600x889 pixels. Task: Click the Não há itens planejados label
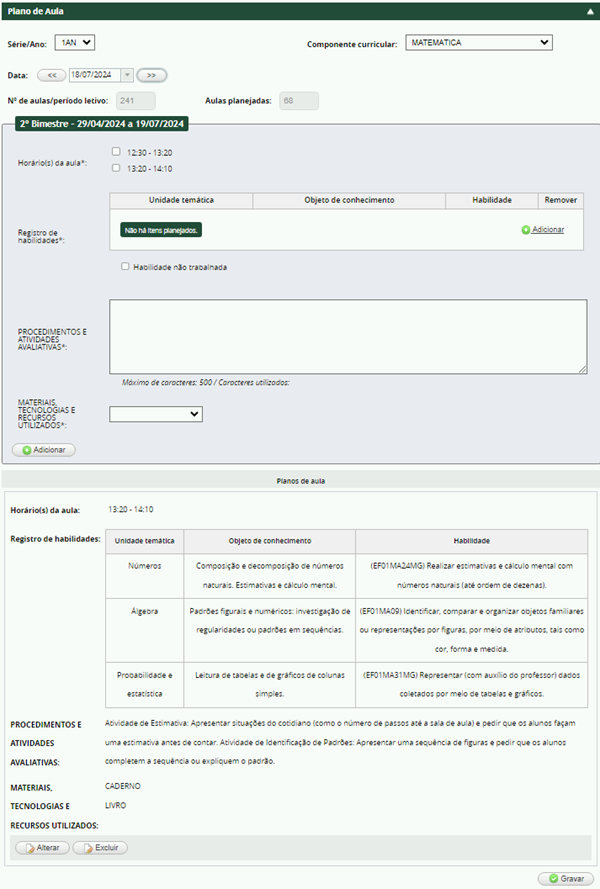click(x=161, y=230)
